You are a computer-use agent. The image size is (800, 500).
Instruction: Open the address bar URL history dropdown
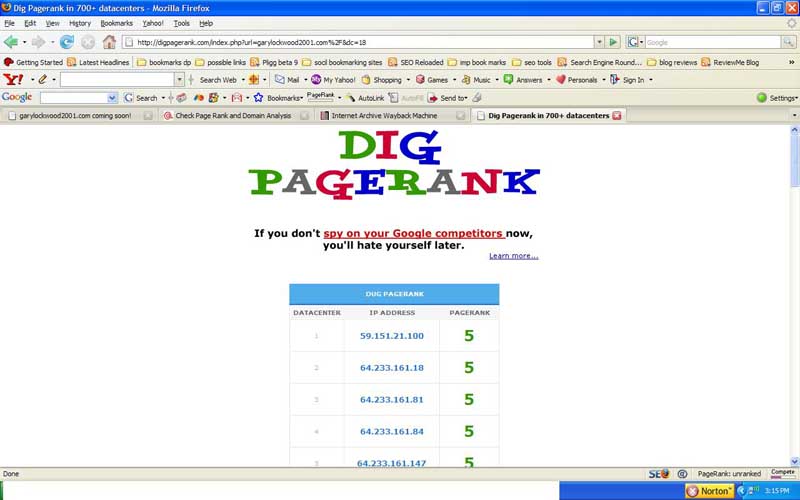click(x=599, y=42)
